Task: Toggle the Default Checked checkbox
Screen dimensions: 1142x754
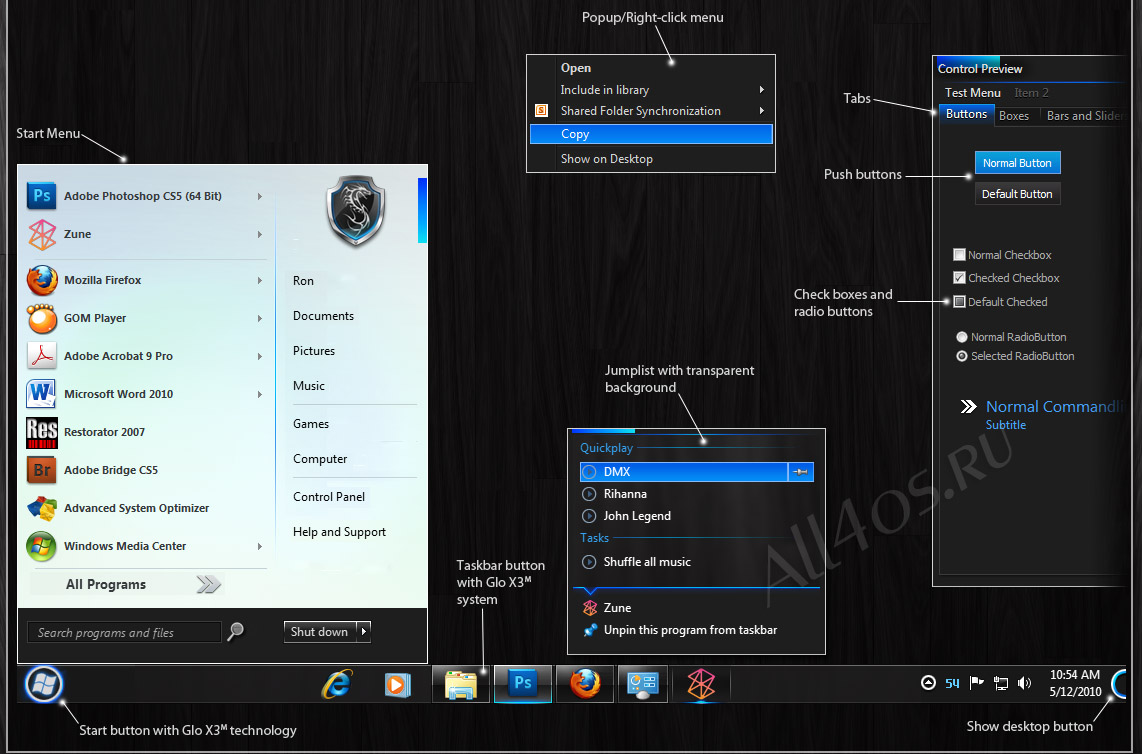Action: coord(959,302)
